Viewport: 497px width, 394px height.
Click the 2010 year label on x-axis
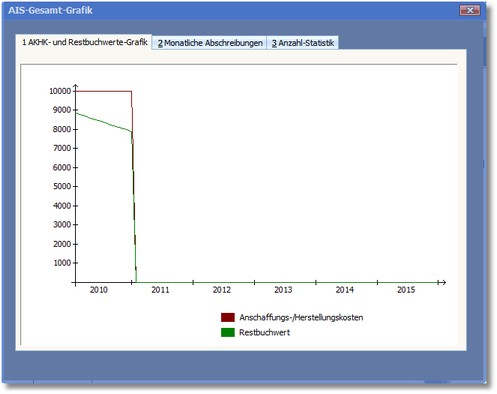(x=99, y=290)
